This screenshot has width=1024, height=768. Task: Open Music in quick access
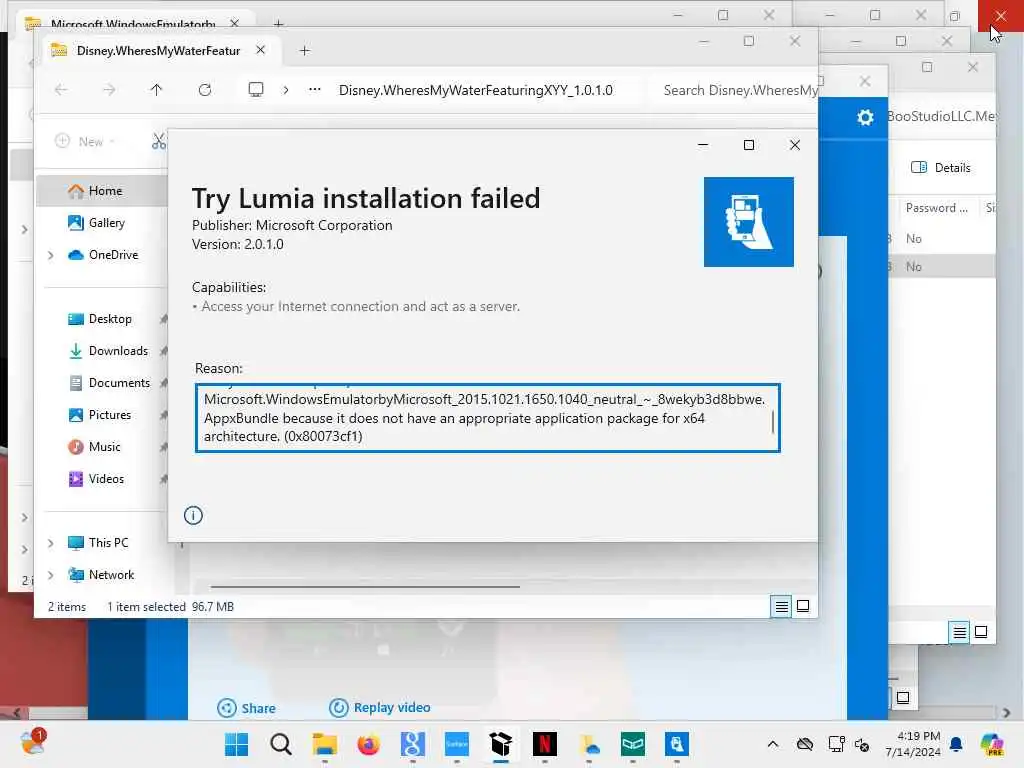[102, 447]
